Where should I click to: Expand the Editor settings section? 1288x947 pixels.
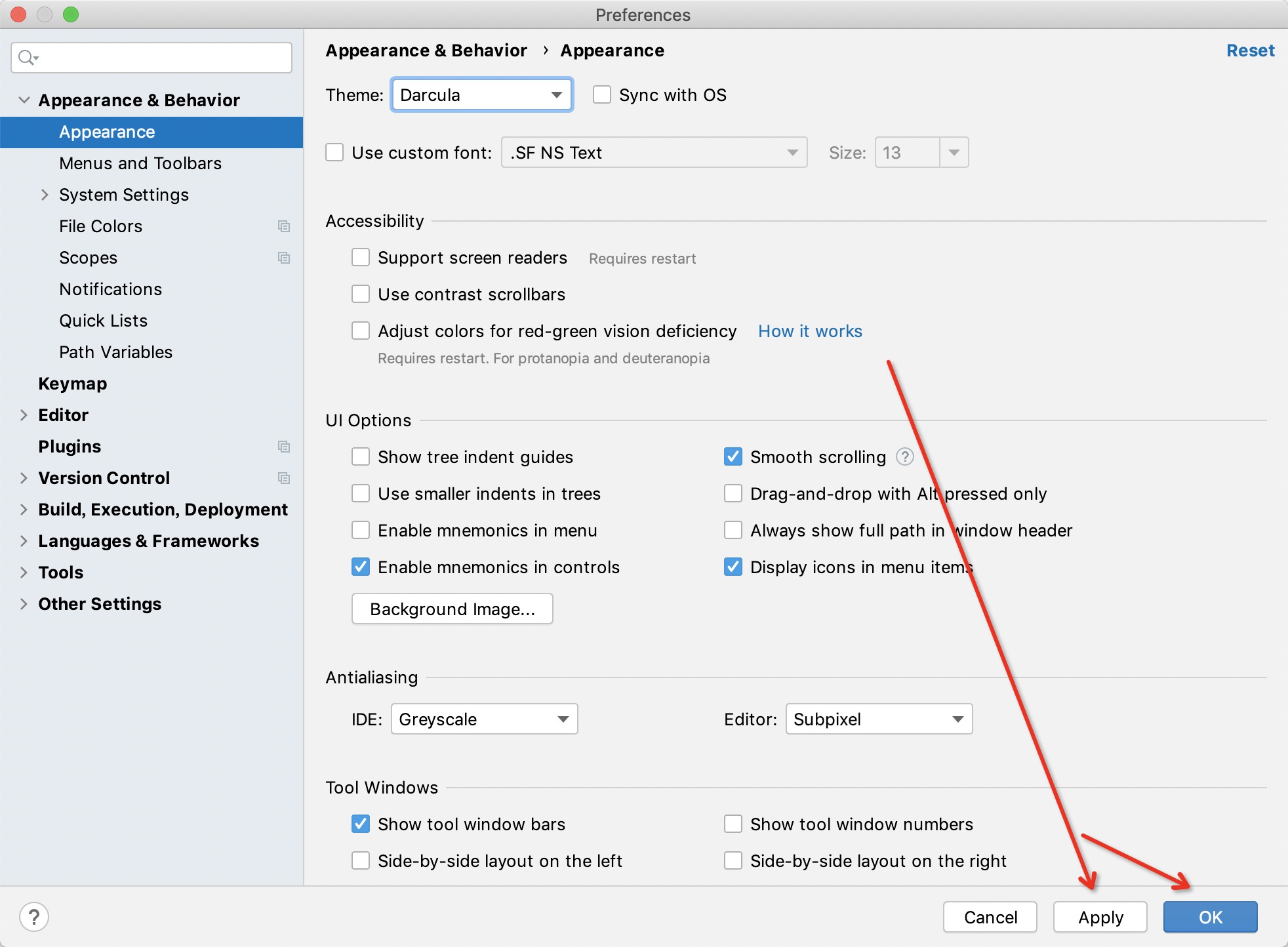(x=24, y=415)
